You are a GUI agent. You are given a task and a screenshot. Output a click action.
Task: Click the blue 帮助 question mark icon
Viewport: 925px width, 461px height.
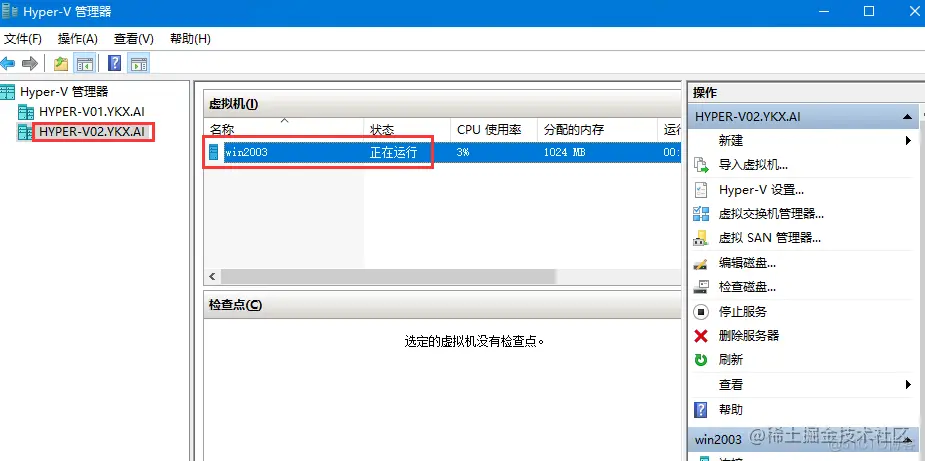700,409
